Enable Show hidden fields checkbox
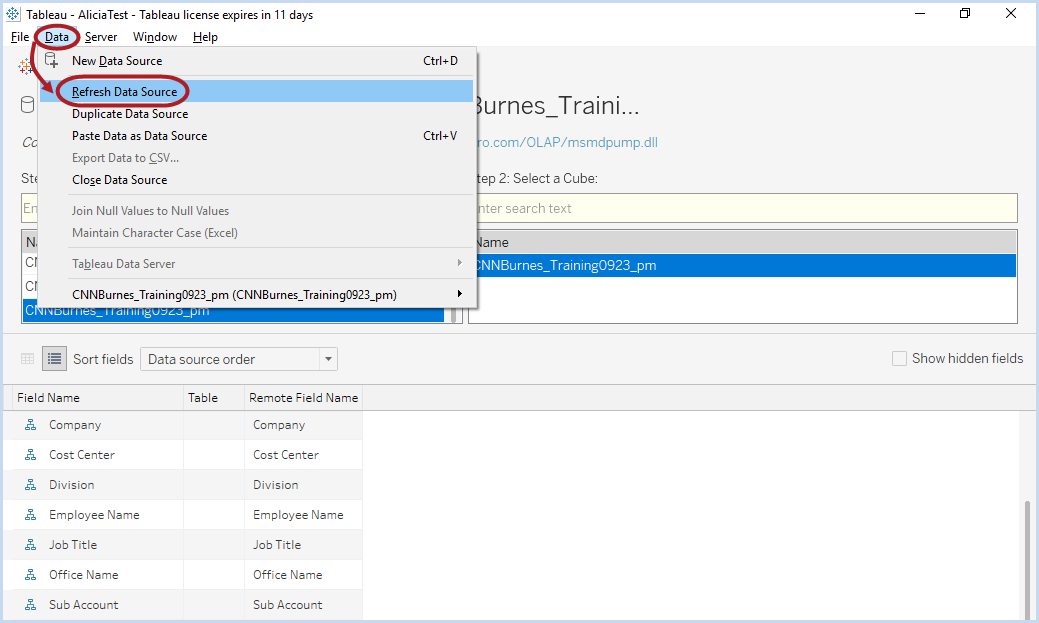This screenshot has height=623, width=1039. 899,359
